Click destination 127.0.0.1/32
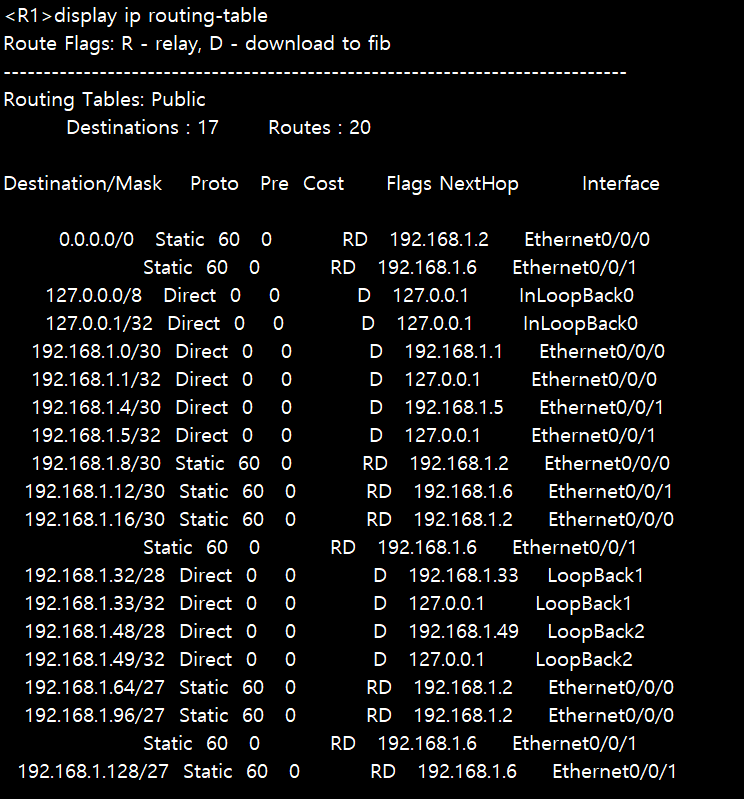The image size is (744, 799). [x=99, y=324]
